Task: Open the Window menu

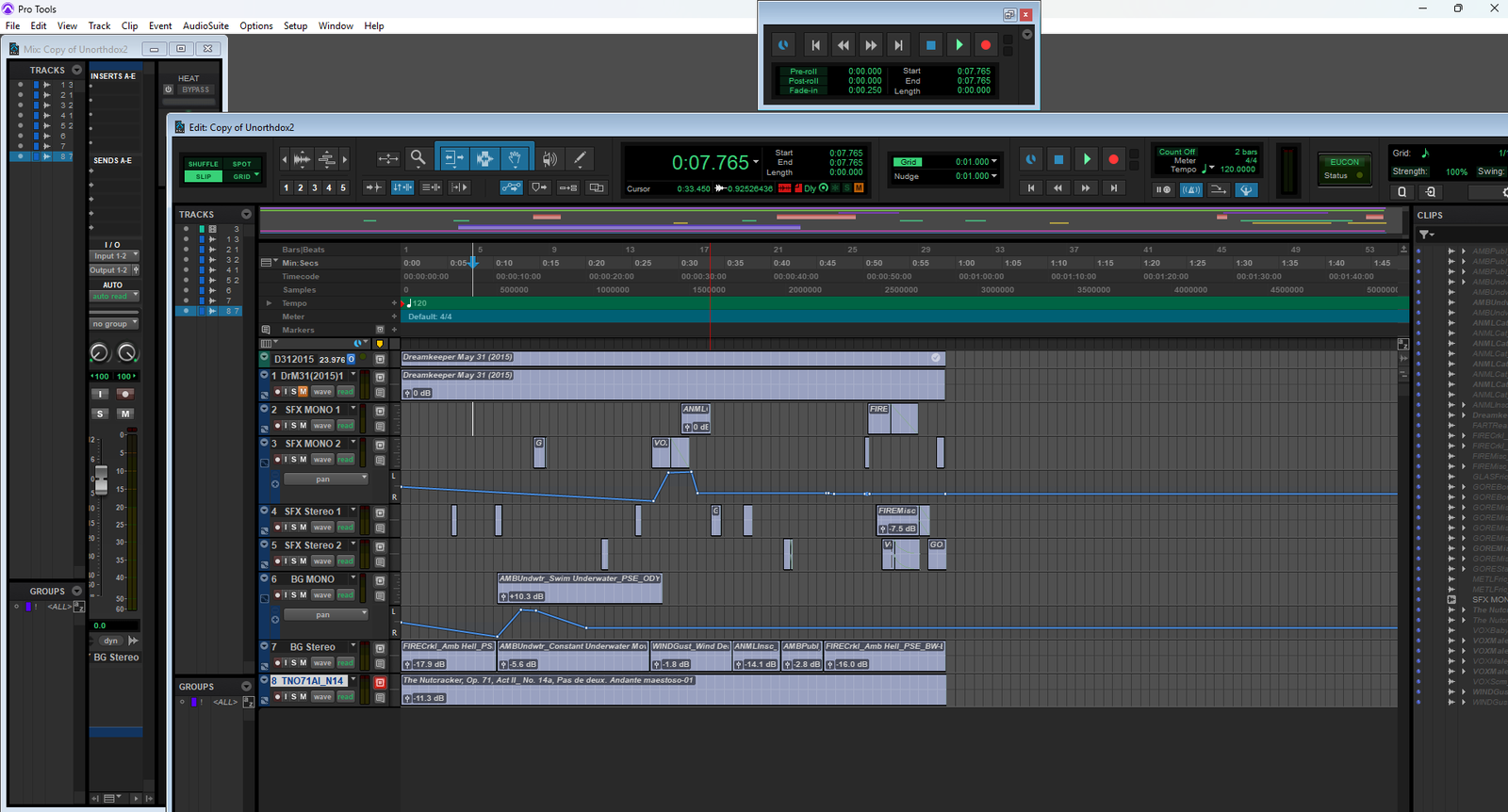Action: tap(336, 25)
